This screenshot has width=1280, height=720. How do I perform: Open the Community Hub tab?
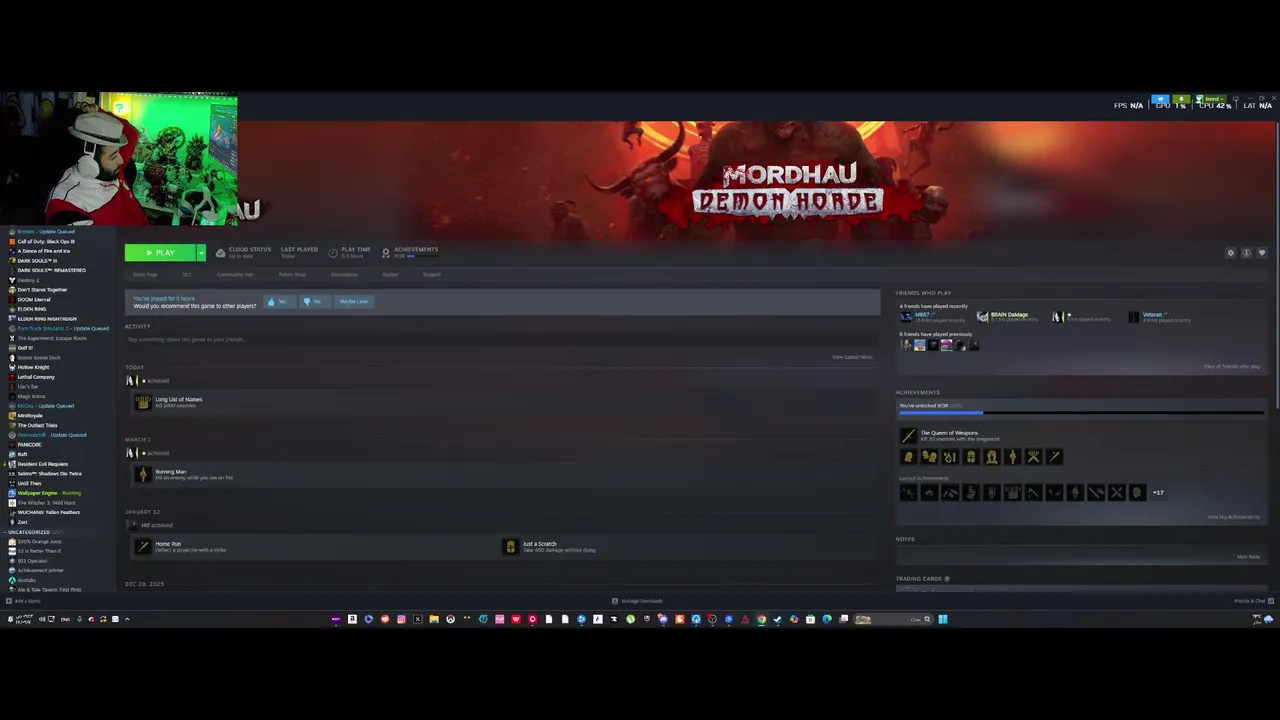tap(235, 274)
